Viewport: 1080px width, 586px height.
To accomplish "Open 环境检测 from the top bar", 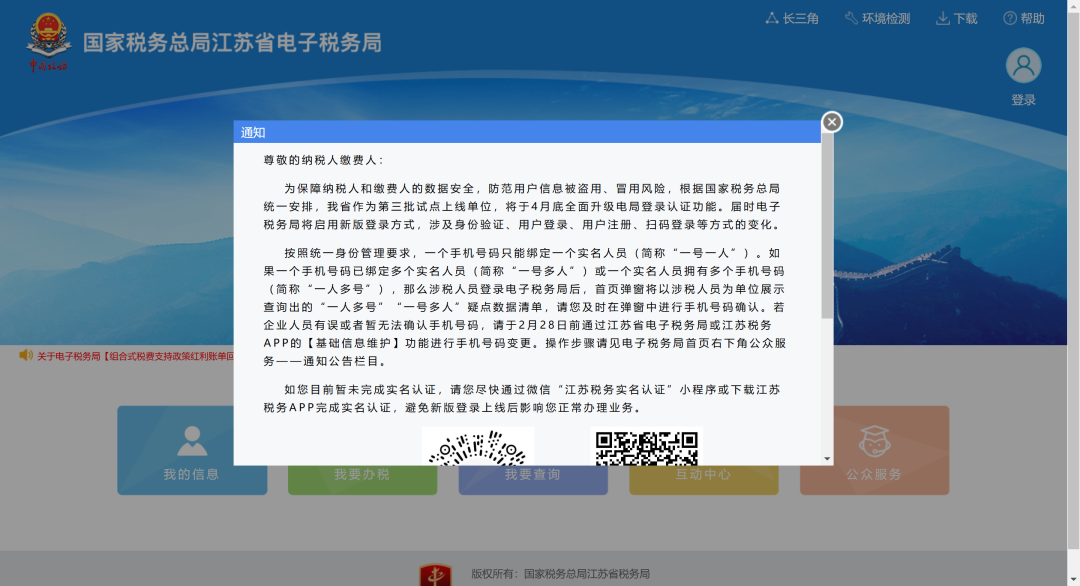I will click(878, 19).
